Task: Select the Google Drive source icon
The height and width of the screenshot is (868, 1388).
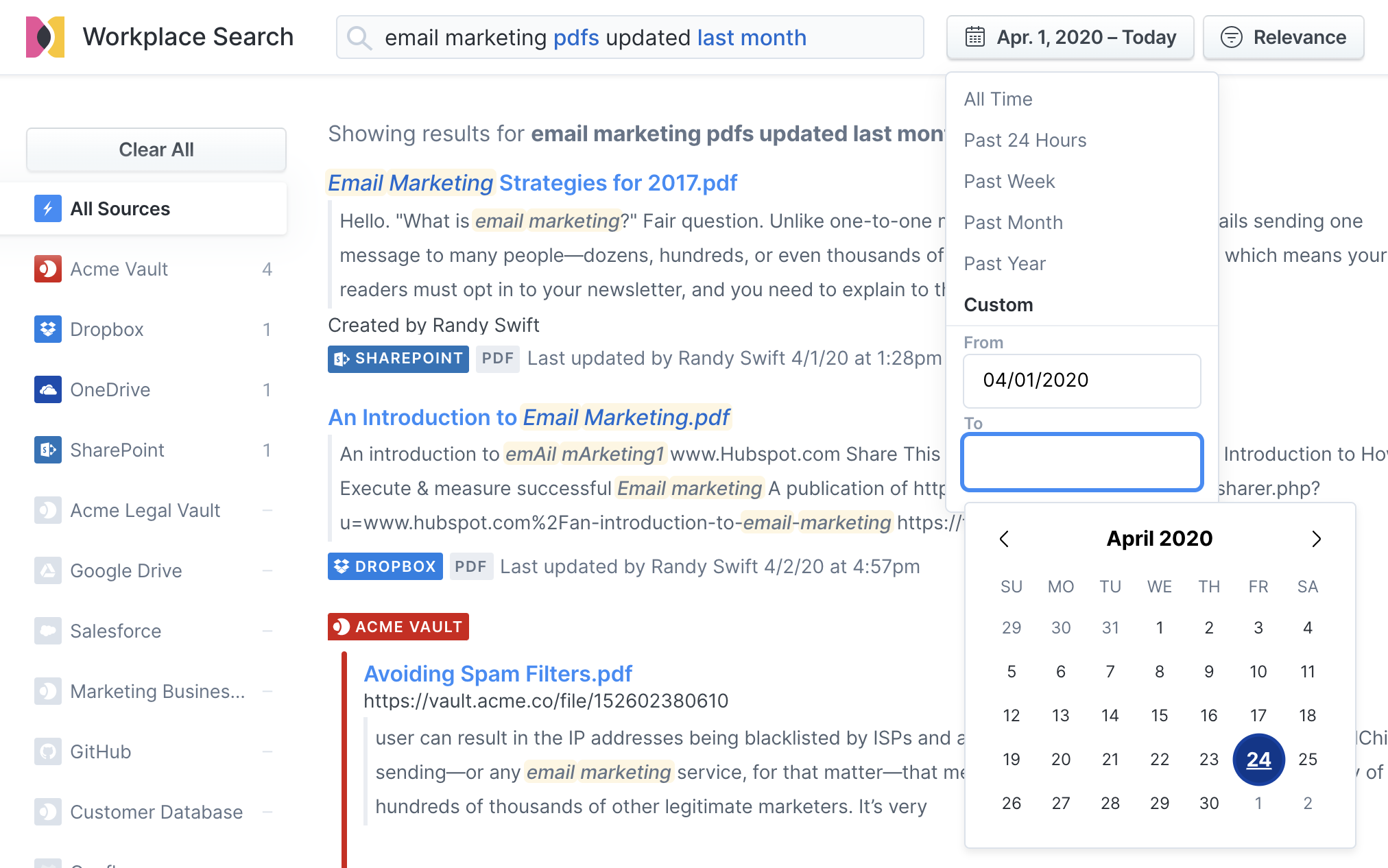Action: point(47,570)
